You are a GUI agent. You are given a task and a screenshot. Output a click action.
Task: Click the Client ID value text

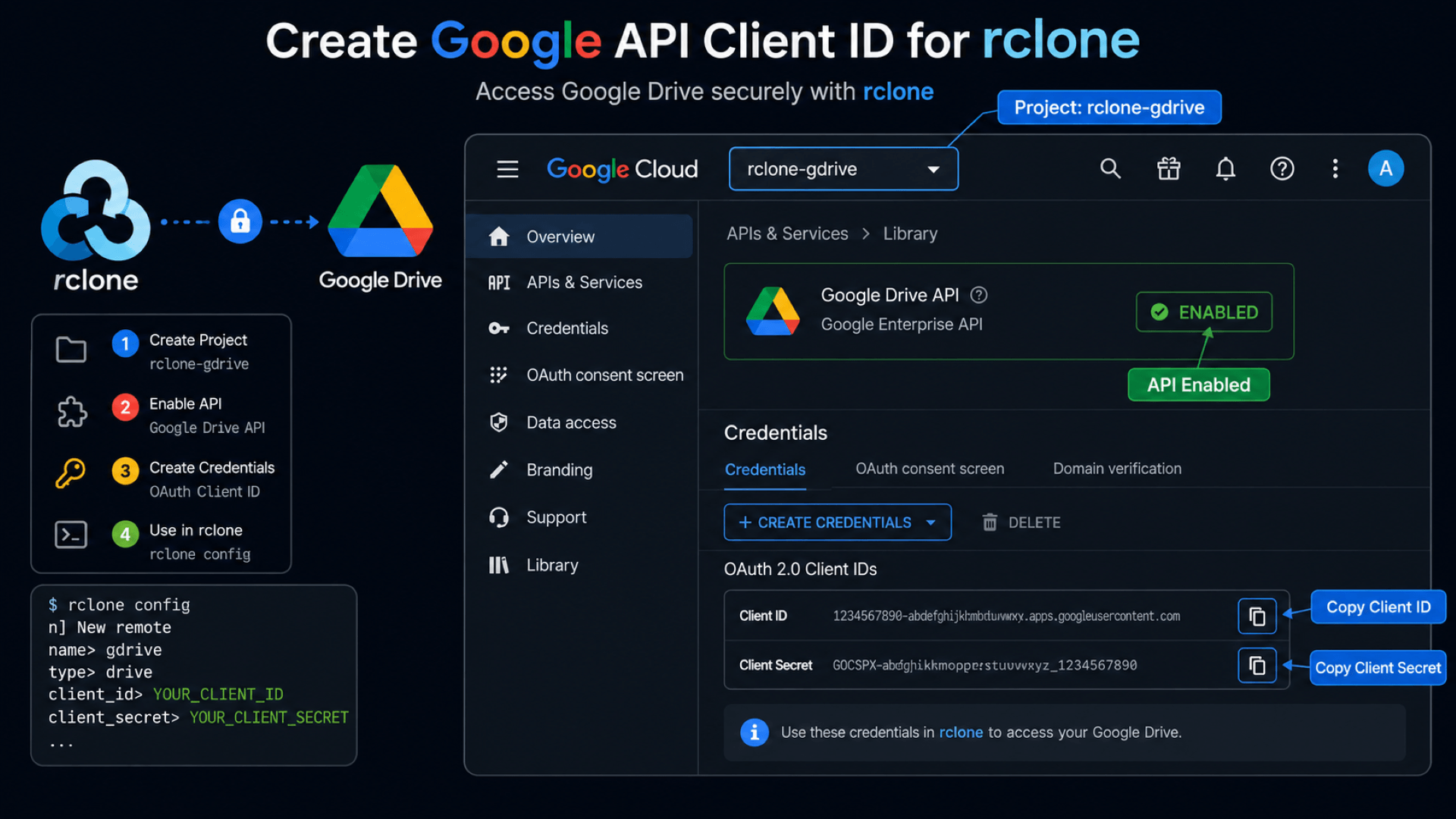1006,616
